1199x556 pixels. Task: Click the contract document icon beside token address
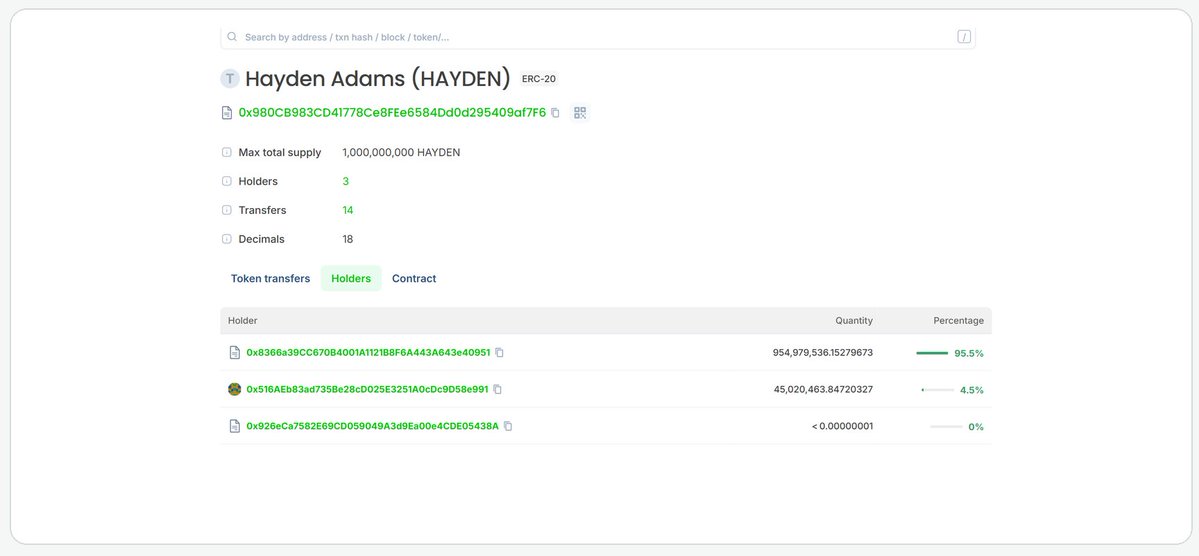tap(227, 112)
